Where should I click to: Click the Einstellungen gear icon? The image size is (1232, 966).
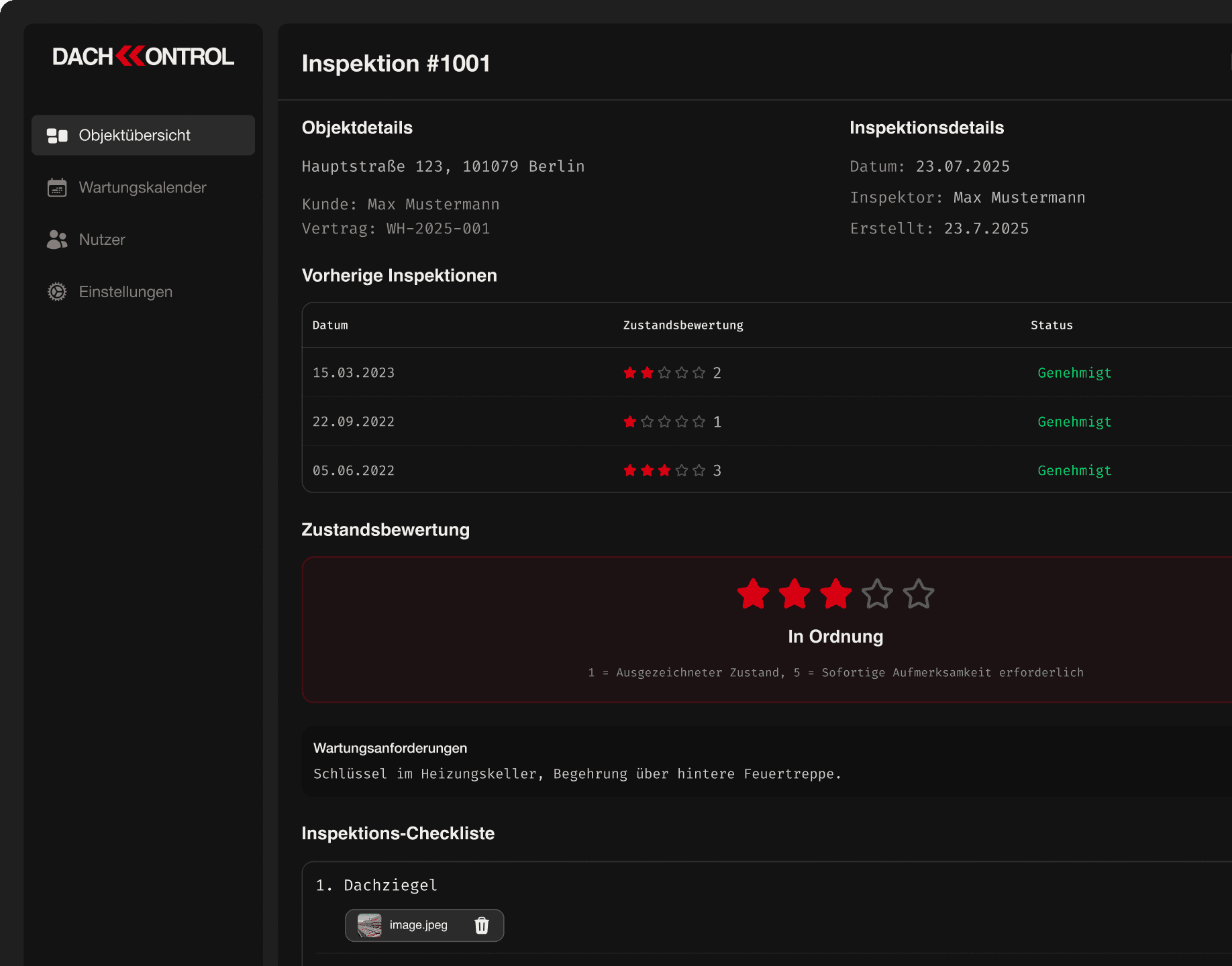(x=57, y=292)
